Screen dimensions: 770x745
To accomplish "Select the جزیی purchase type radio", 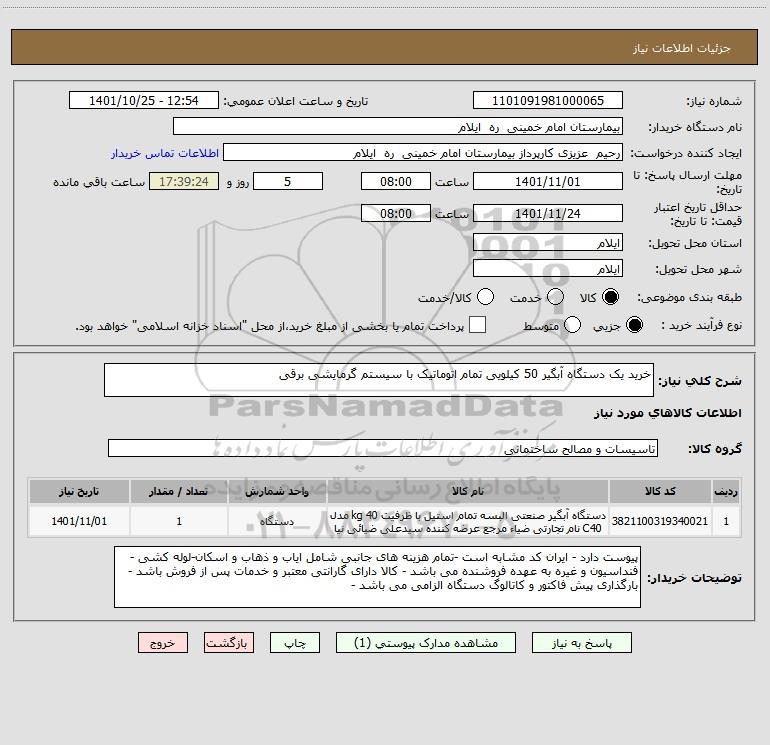I will 634,325.
